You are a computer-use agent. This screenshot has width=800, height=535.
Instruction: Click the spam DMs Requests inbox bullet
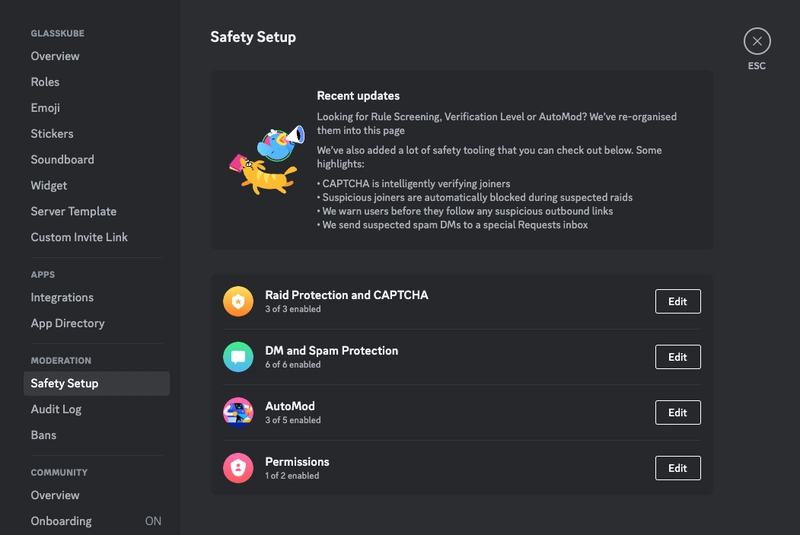point(453,225)
